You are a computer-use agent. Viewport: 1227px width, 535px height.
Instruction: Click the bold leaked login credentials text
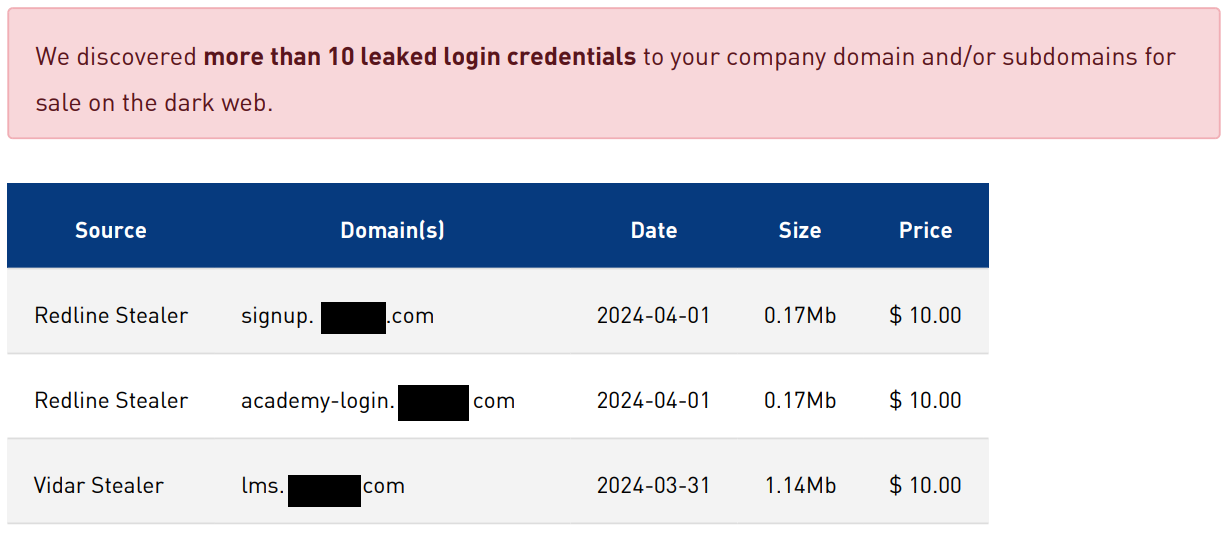(x=419, y=57)
